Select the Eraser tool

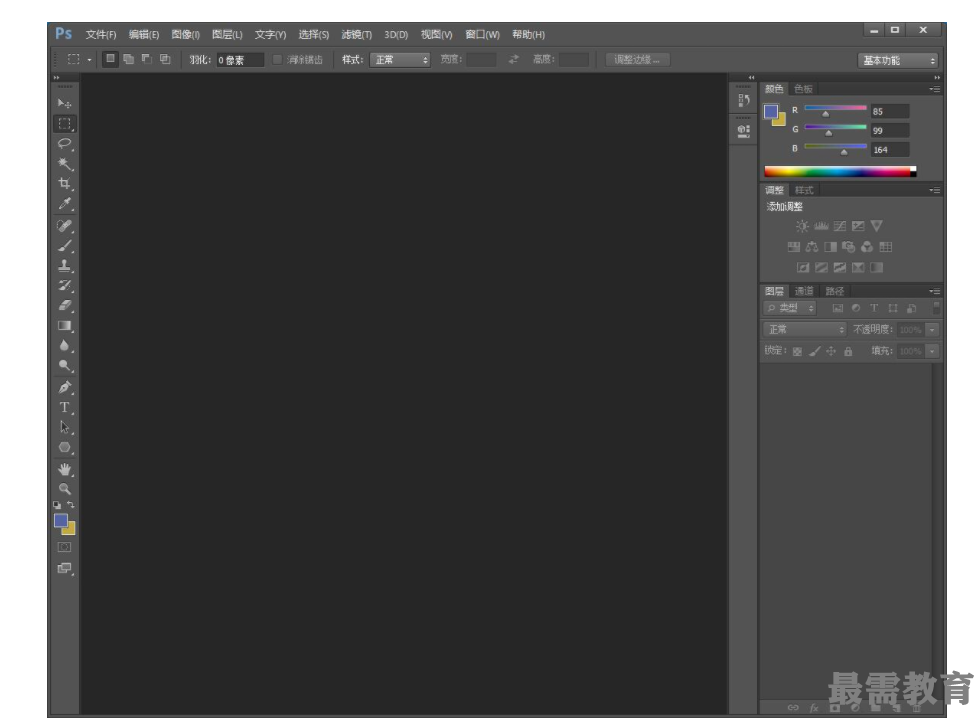(x=64, y=306)
